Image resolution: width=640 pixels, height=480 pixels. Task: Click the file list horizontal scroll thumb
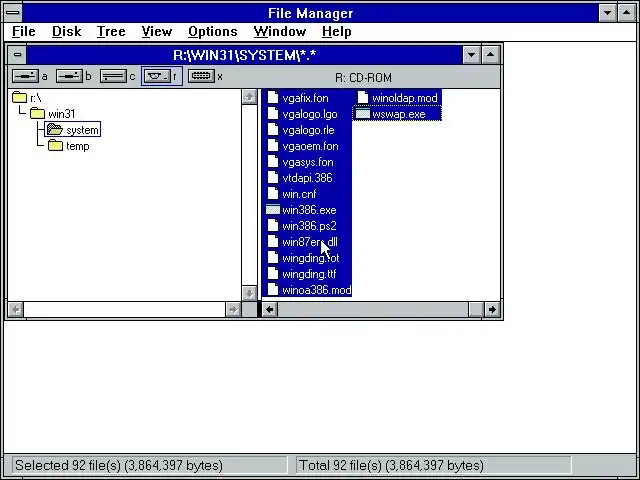click(476, 309)
